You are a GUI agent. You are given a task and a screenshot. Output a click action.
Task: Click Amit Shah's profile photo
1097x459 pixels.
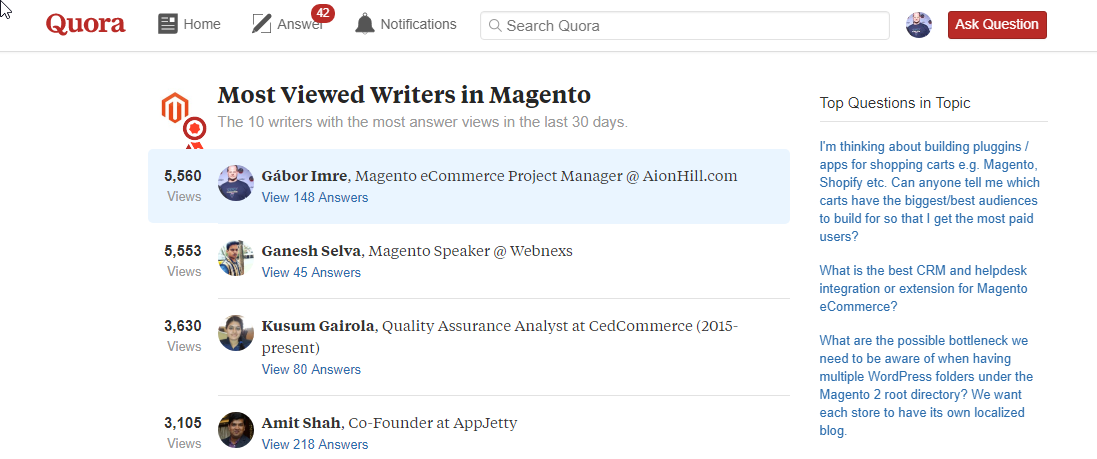(236, 430)
